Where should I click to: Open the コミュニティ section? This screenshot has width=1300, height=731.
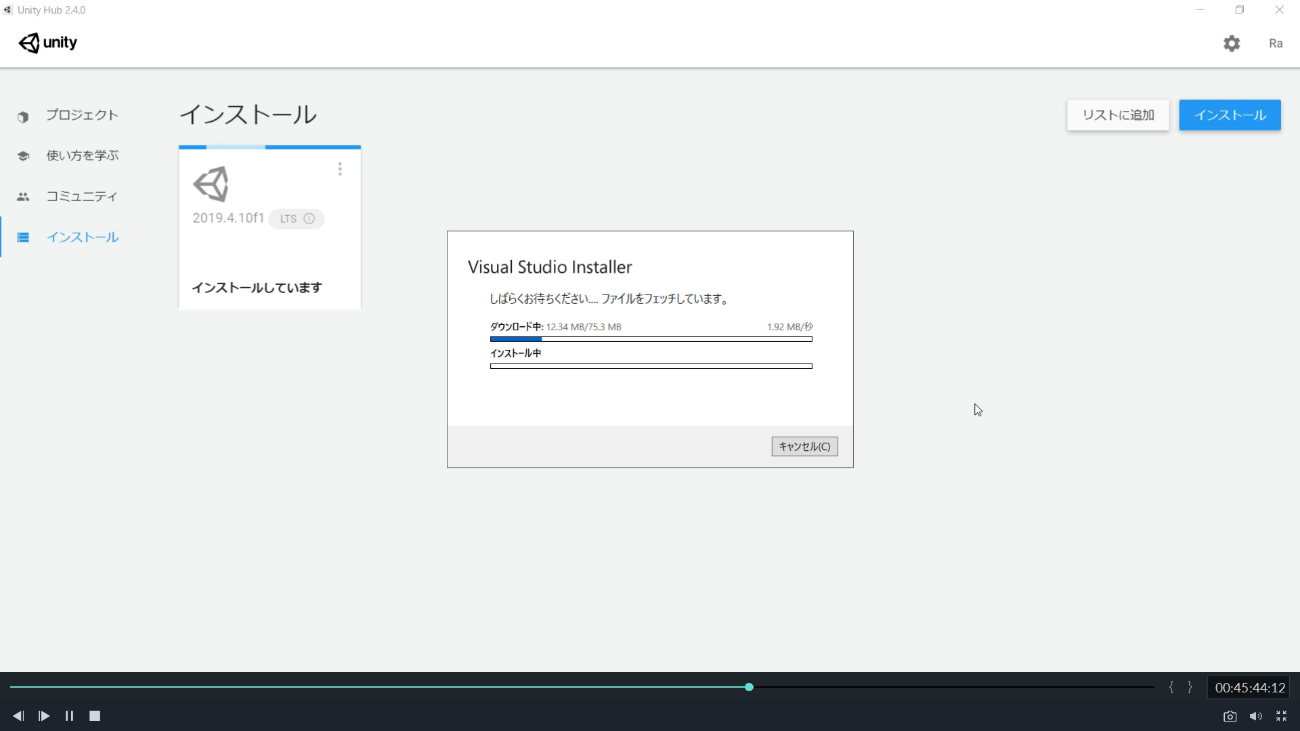coord(82,196)
